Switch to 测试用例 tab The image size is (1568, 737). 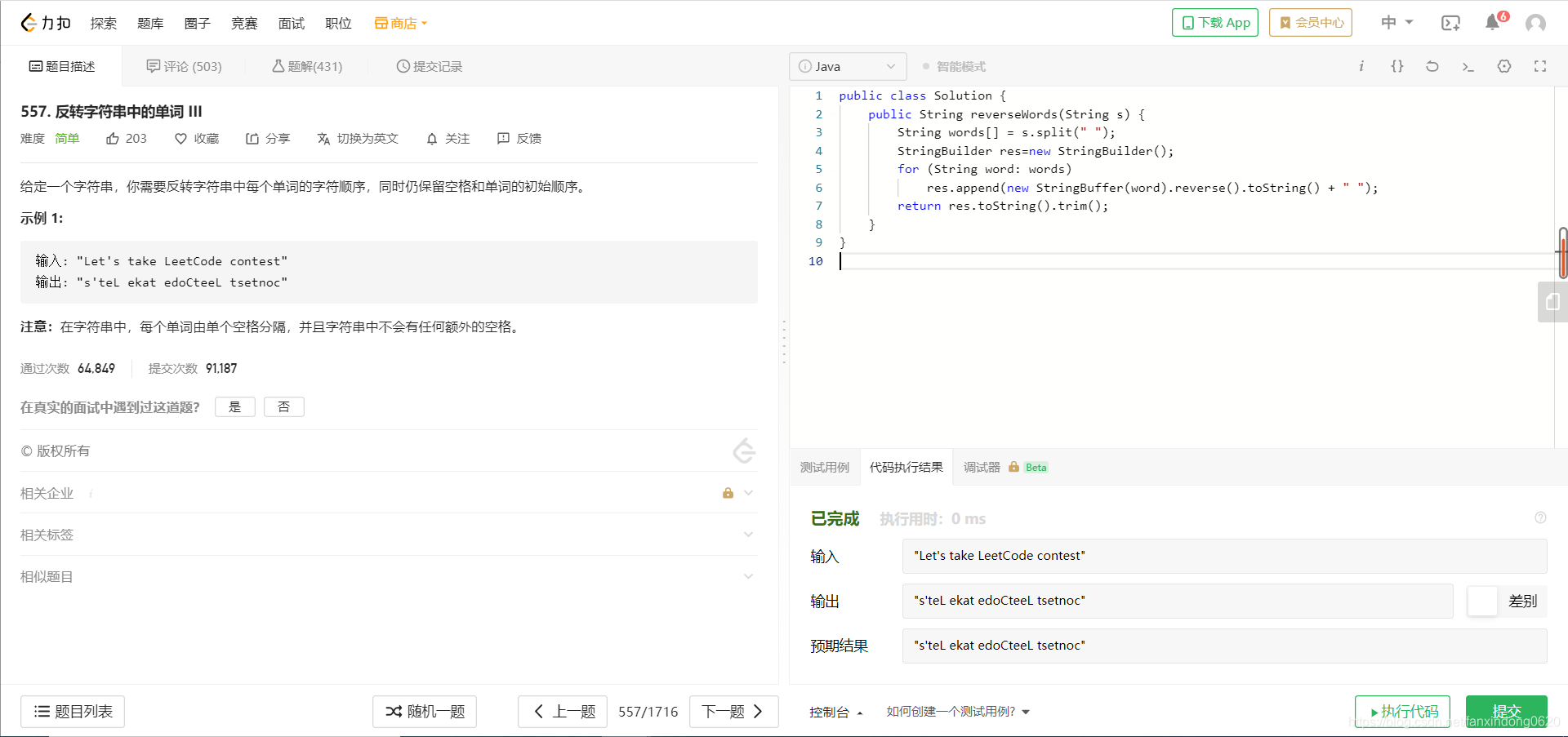825,467
